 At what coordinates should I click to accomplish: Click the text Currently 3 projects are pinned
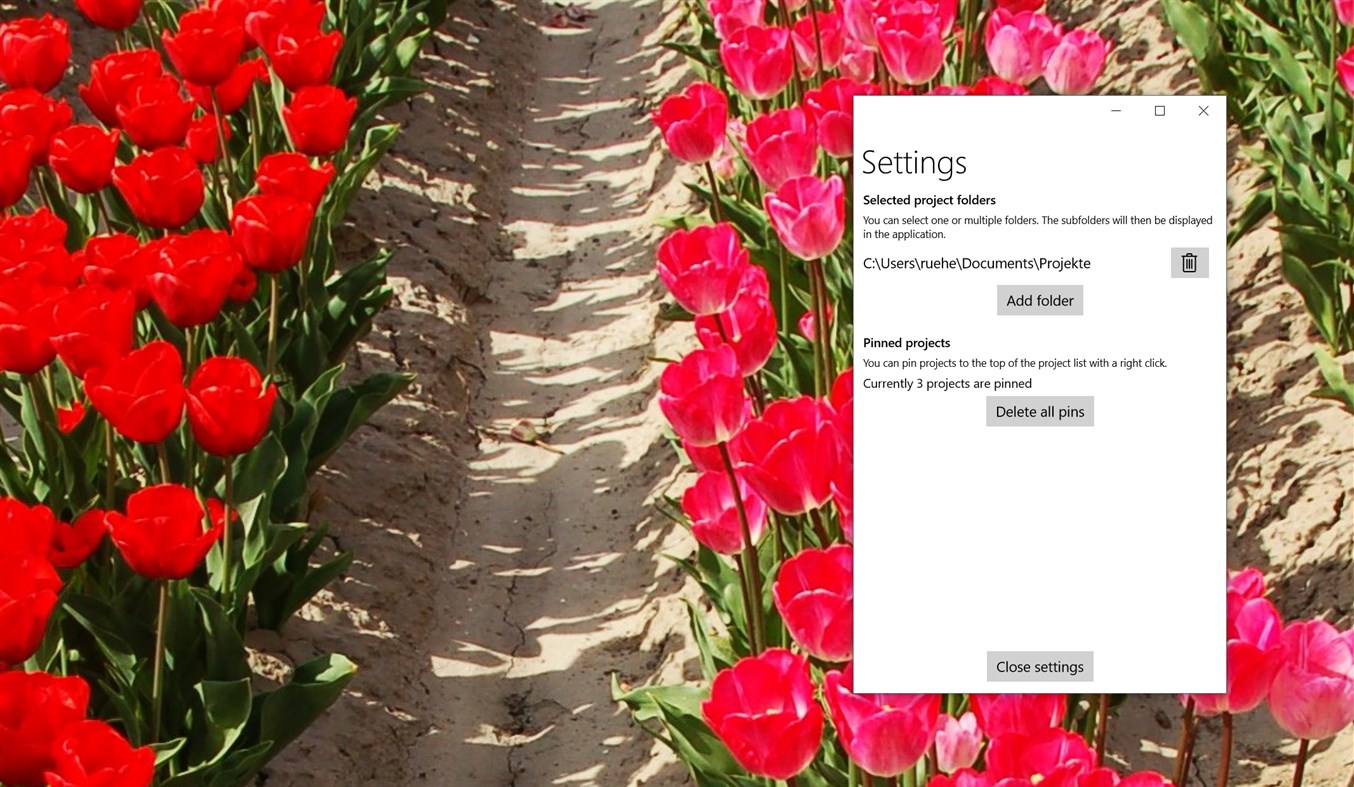coord(946,383)
